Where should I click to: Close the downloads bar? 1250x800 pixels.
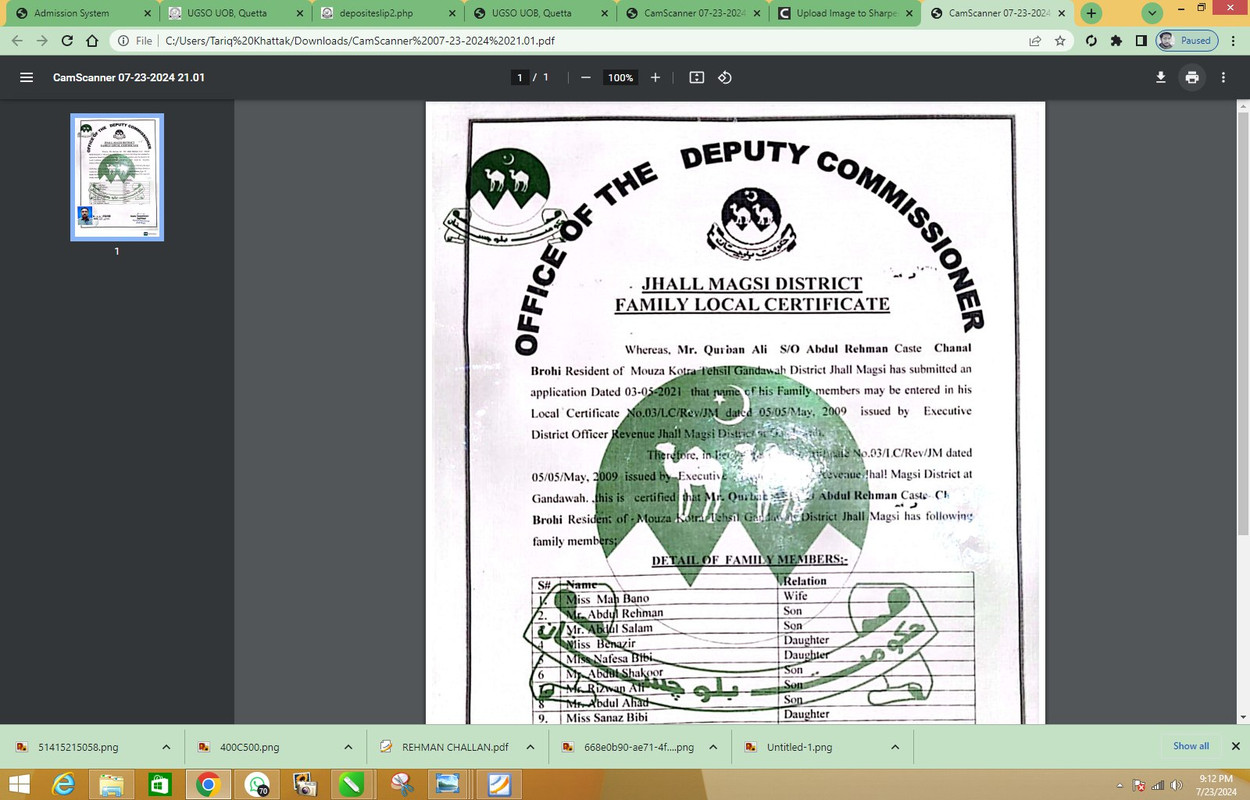point(1235,746)
